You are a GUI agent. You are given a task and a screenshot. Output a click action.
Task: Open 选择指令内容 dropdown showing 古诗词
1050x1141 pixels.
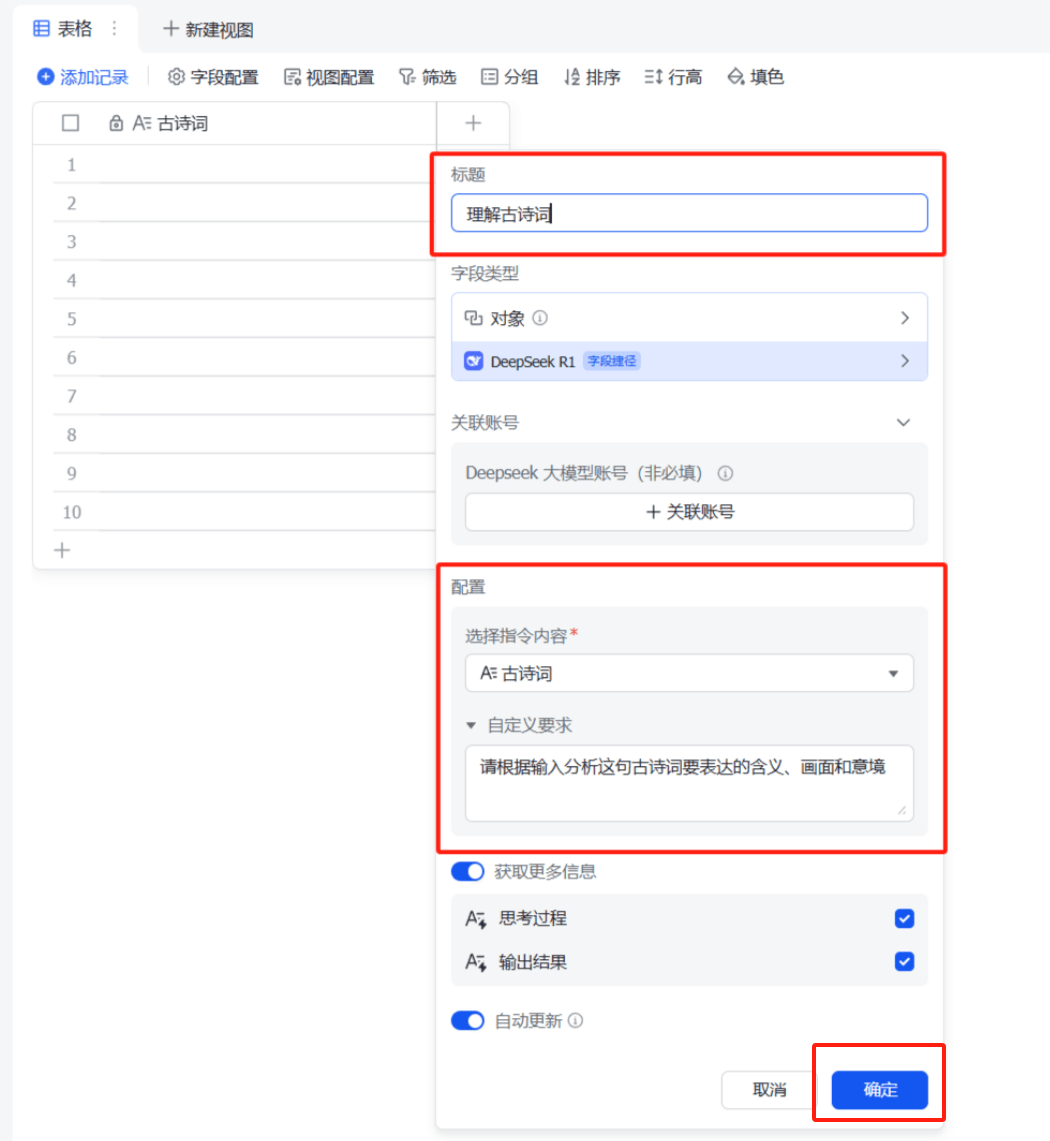(x=689, y=674)
